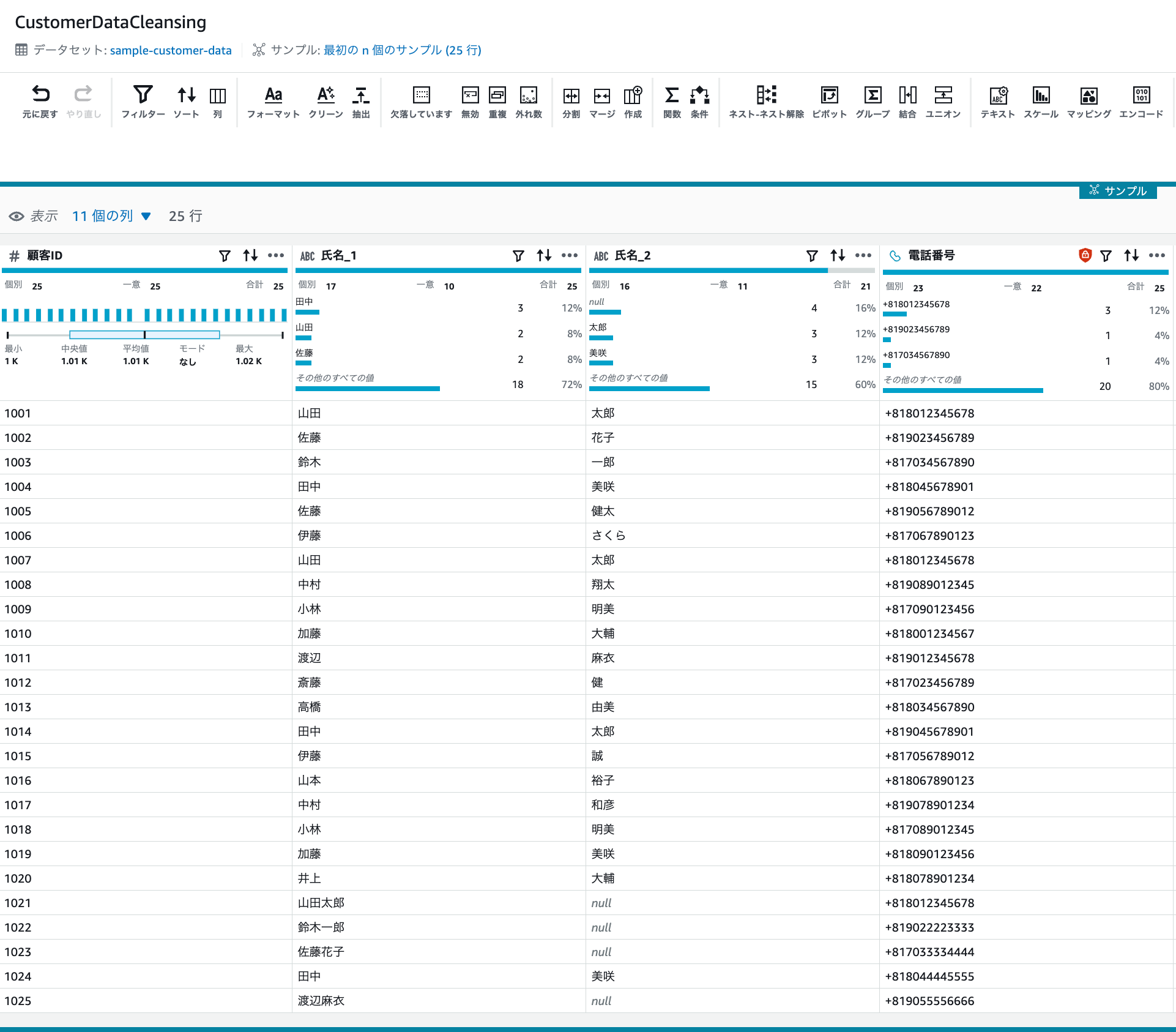Open the Format (フォーマット) tool

274,101
